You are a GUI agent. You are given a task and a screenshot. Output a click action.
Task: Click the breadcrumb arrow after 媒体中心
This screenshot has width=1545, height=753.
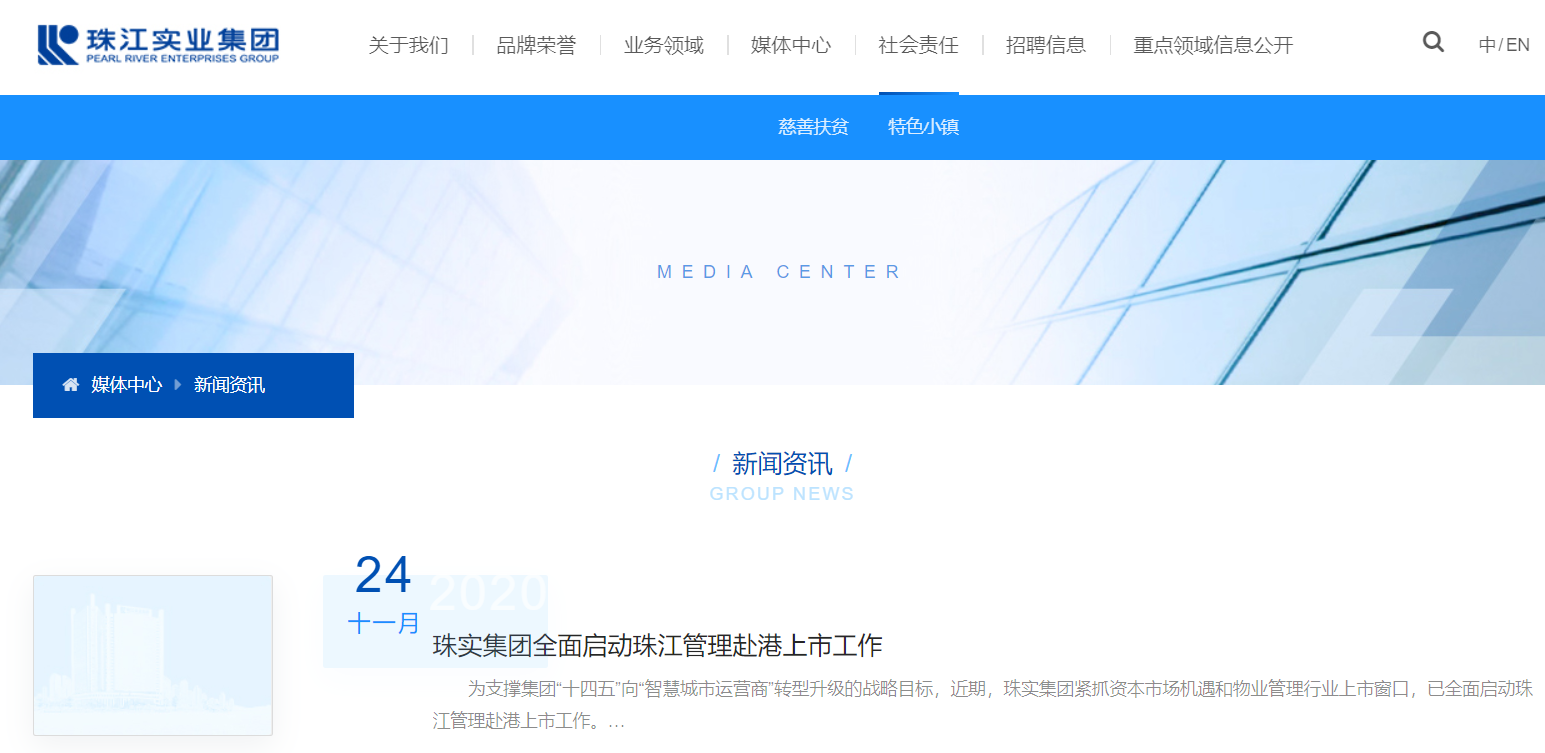pyautogui.click(x=176, y=385)
